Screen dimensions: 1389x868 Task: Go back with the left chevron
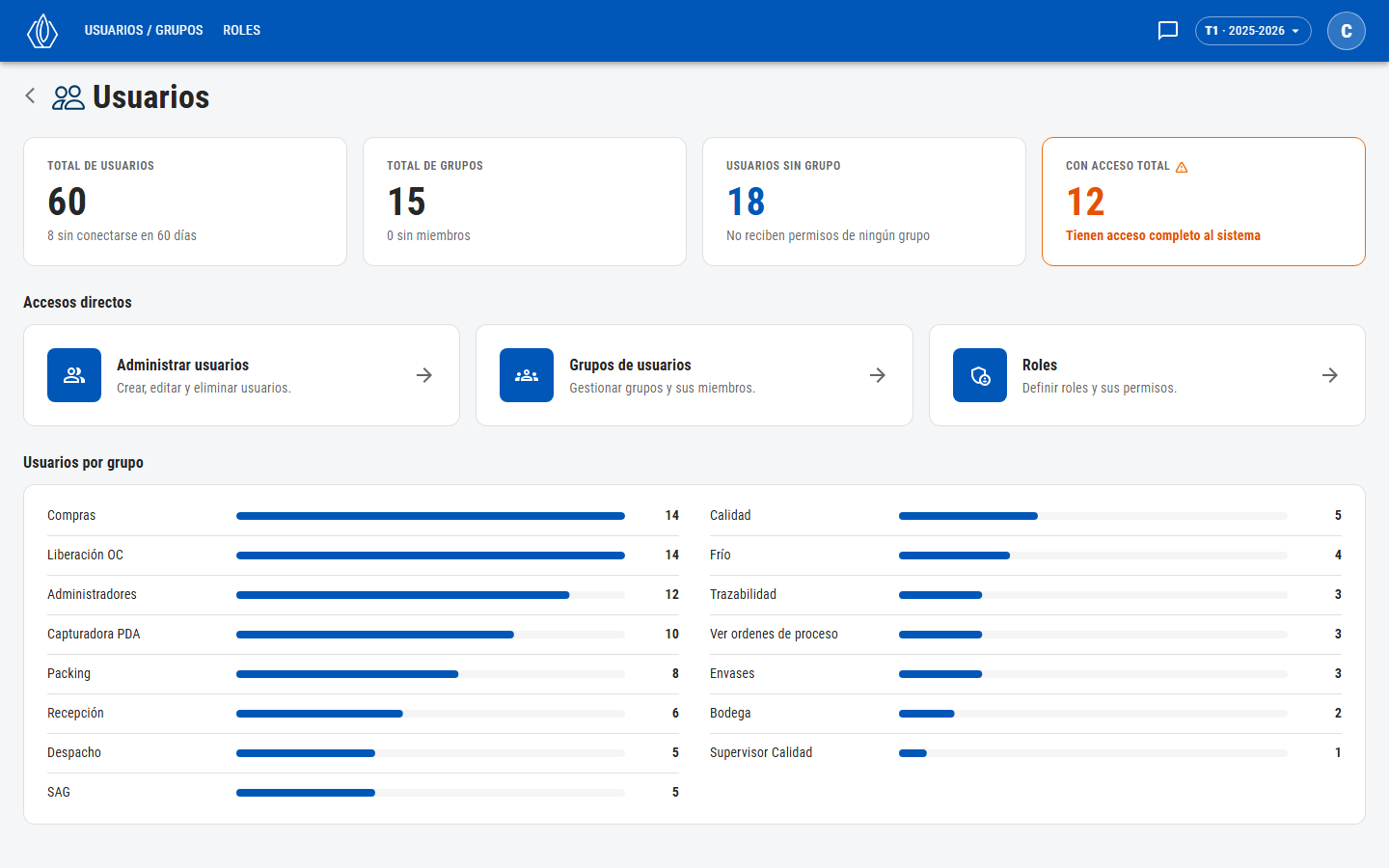(31, 95)
